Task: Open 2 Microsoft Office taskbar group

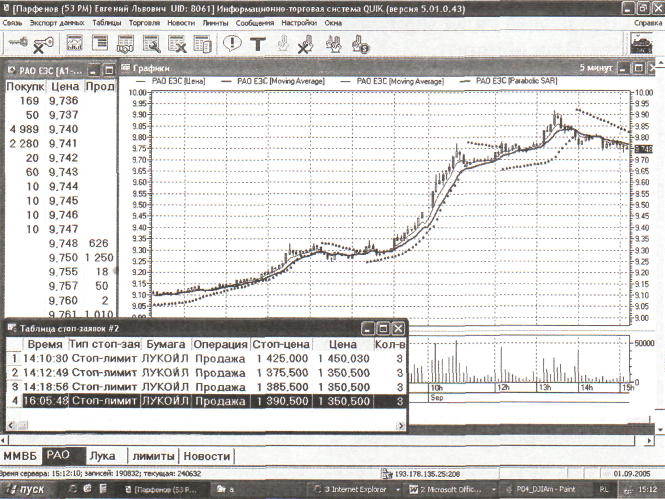Action: (452, 490)
